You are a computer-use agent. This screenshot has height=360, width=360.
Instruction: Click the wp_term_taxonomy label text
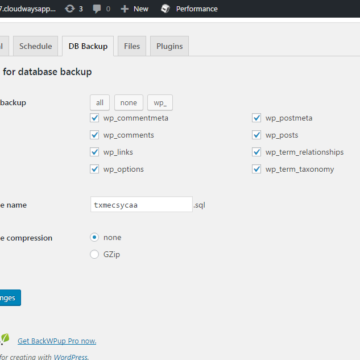tap(300, 169)
